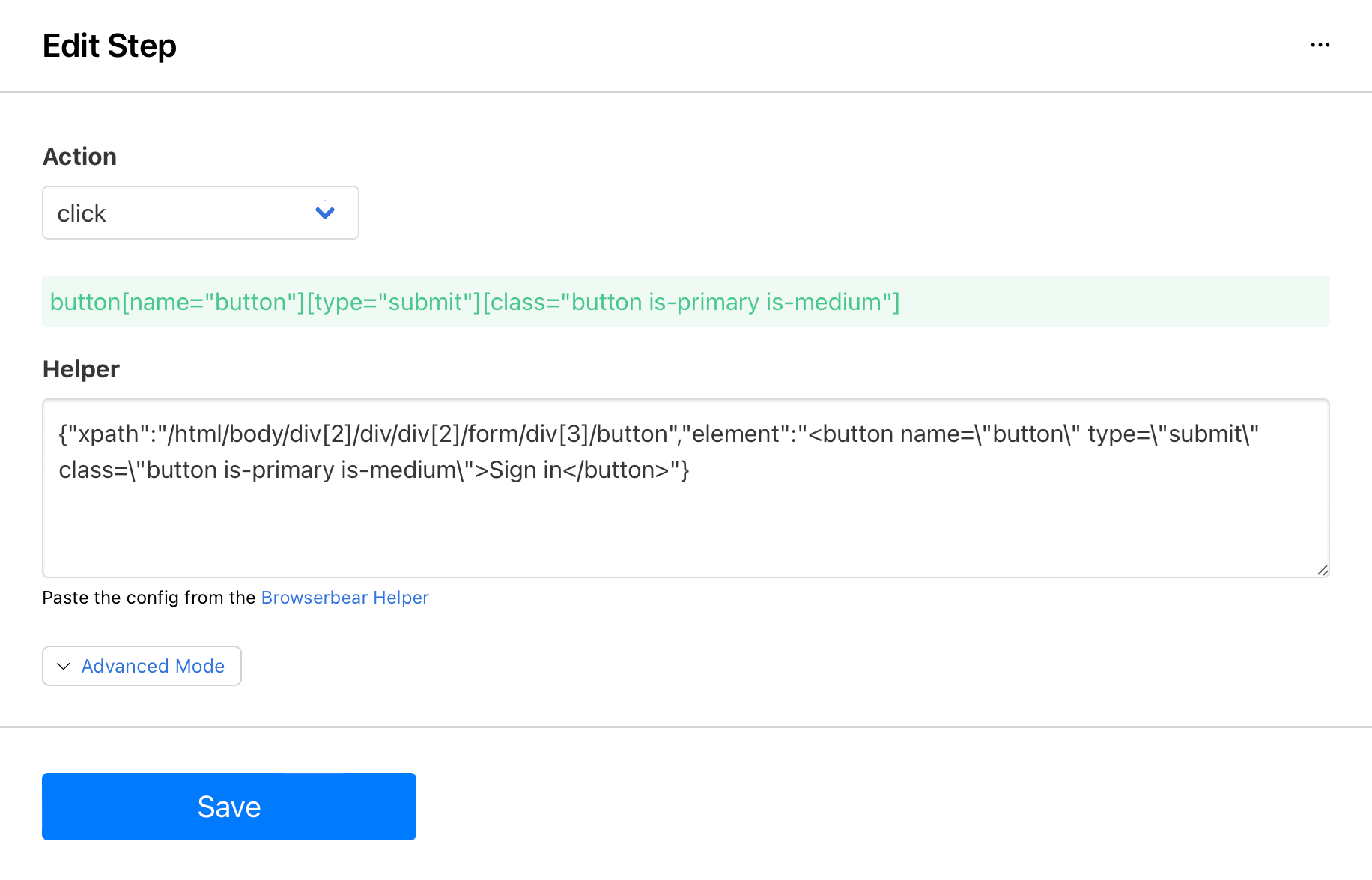1372x880 pixels.
Task: Change the action from click to another option
Action: [x=200, y=213]
